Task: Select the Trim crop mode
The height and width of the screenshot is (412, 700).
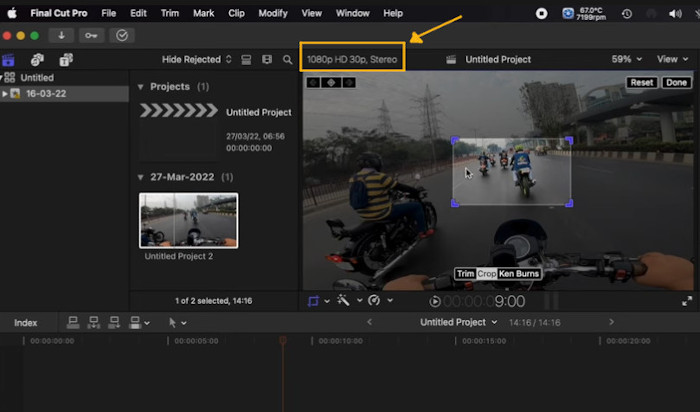Action: [465, 274]
